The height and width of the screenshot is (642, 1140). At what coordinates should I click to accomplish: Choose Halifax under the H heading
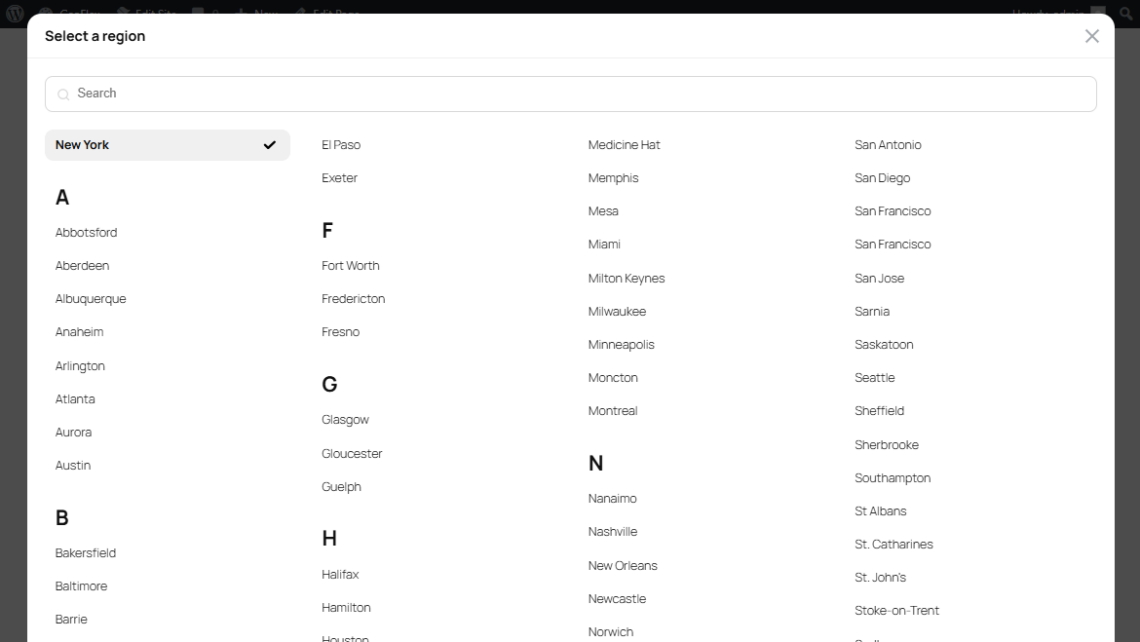coord(340,575)
